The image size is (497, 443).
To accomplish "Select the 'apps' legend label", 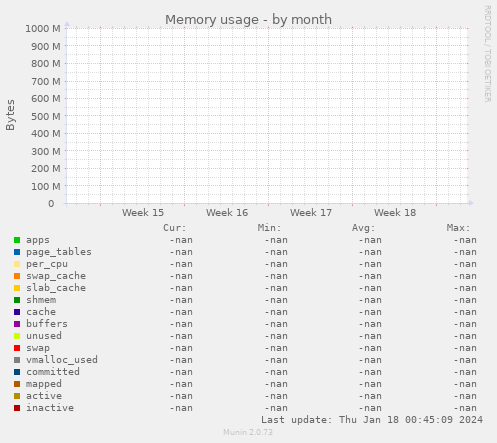I will point(38,240).
